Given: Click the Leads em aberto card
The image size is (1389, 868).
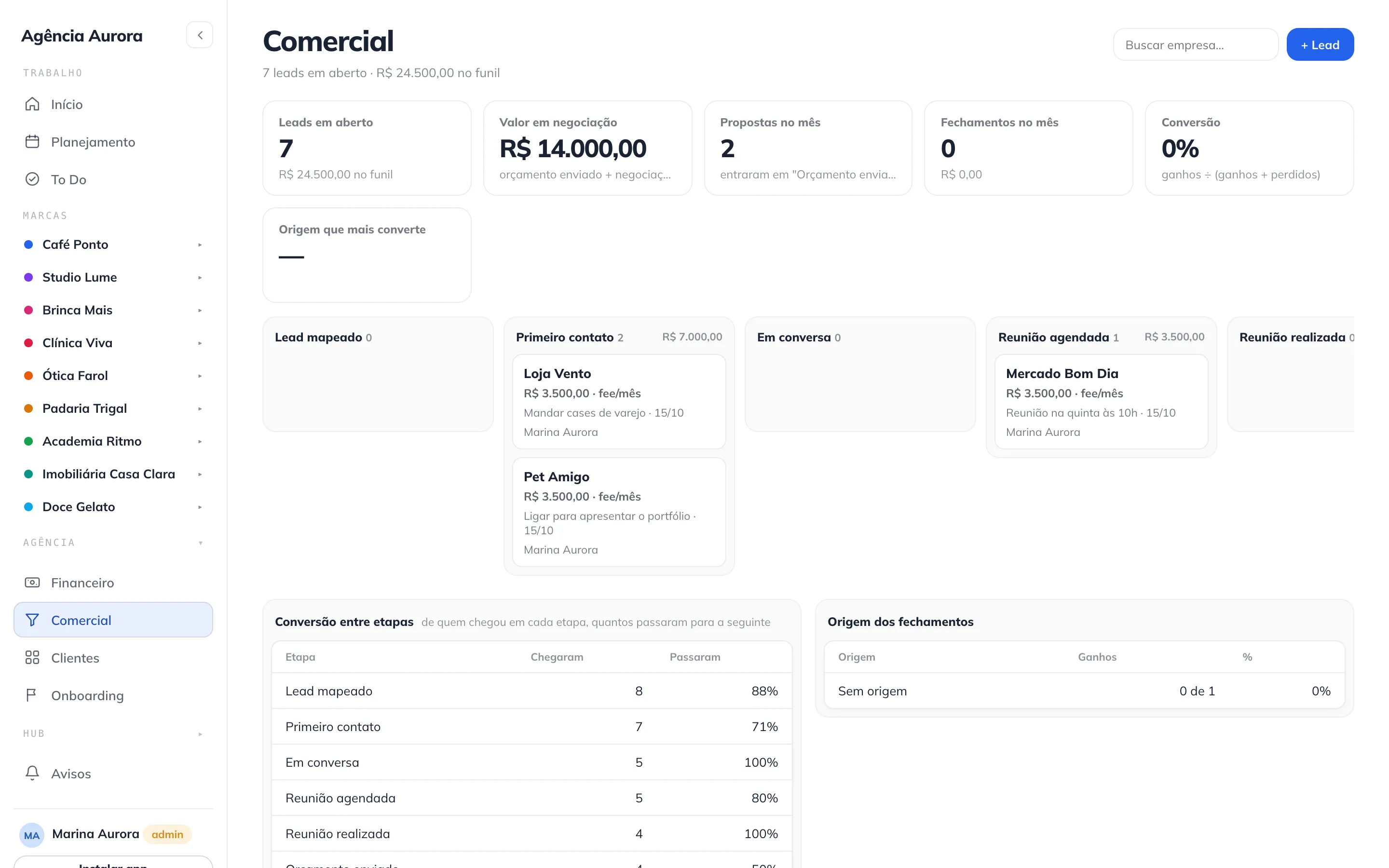Looking at the screenshot, I should [x=367, y=148].
